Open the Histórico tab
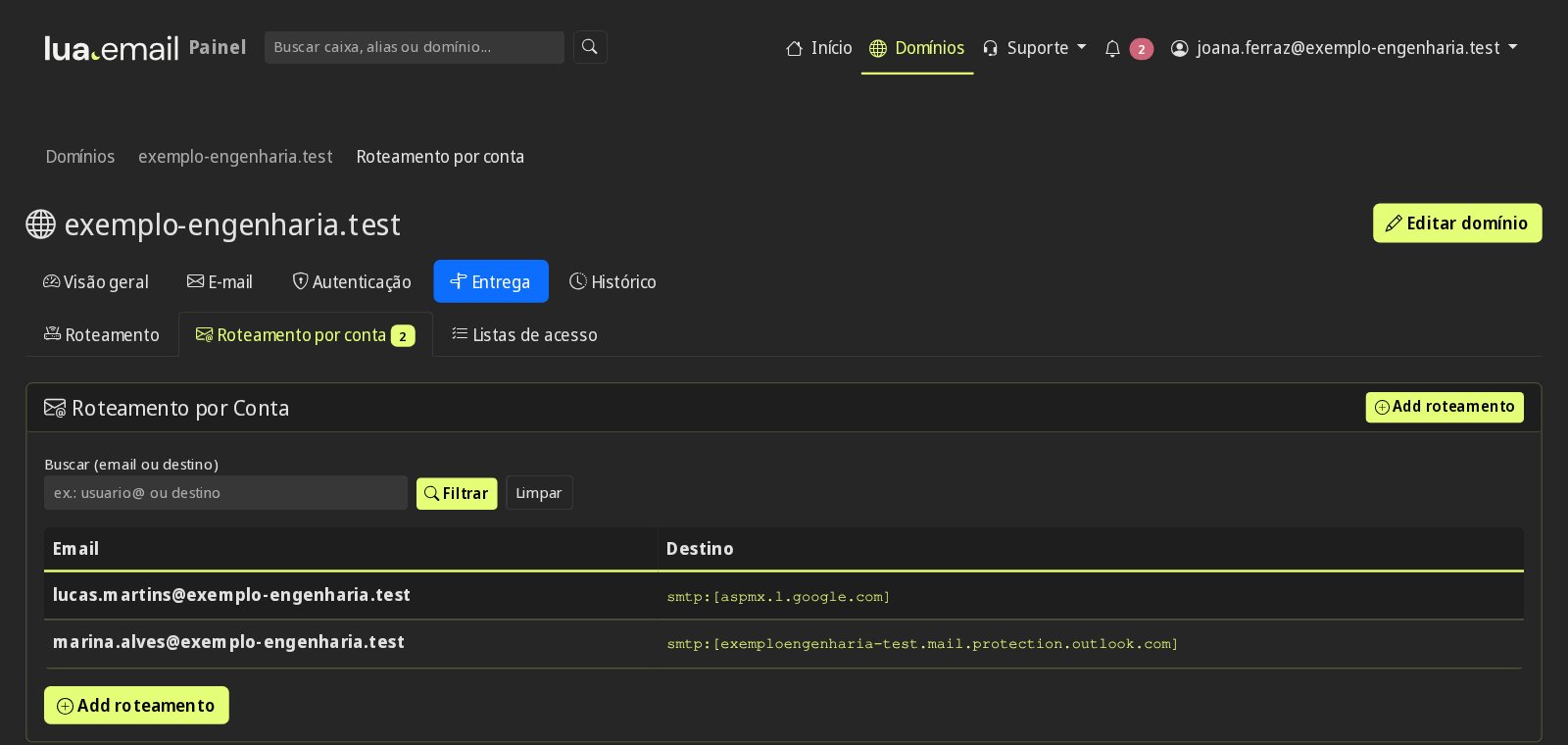Screen dimensions: 1568x745 click(x=612, y=282)
